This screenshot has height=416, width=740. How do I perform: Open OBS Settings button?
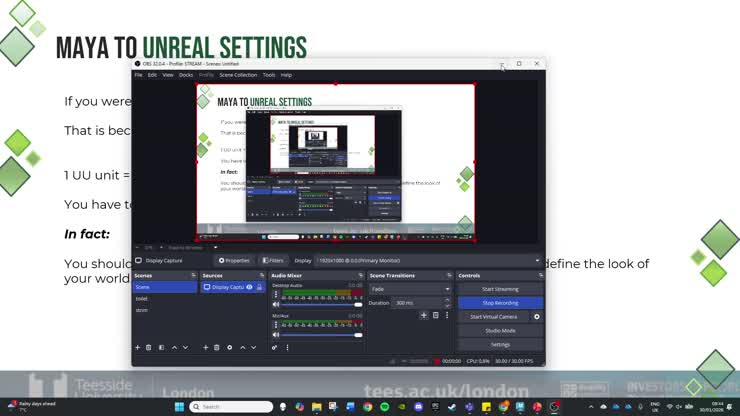pos(500,345)
